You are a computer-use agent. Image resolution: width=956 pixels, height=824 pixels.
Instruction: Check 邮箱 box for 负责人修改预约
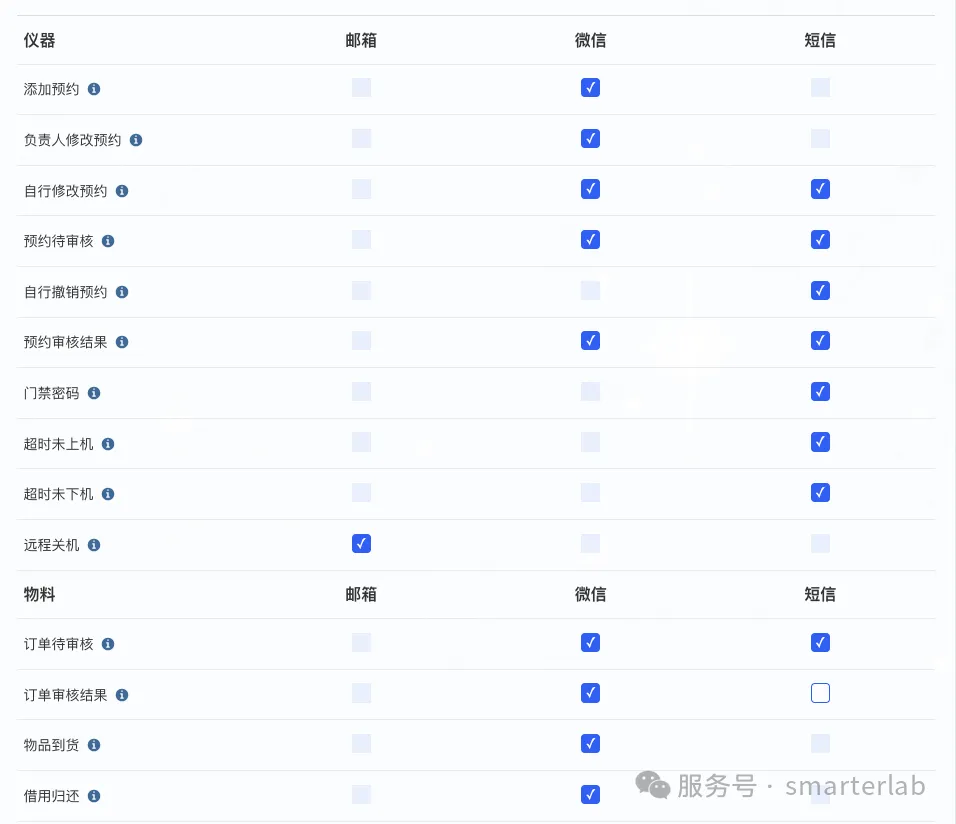point(362,138)
